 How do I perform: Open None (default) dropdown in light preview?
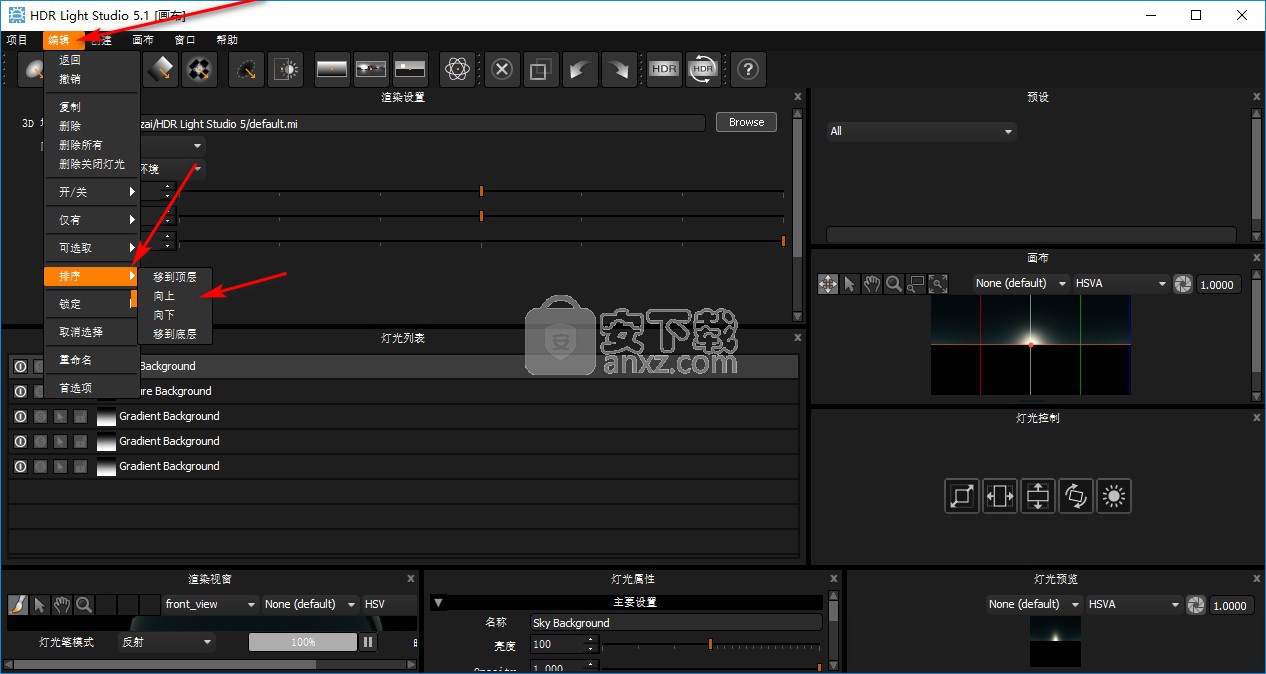click(1034, 605)
